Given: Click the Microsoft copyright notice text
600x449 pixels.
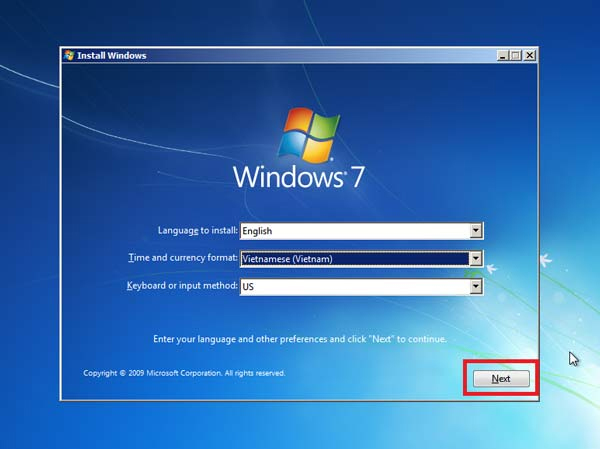Looking at the screenshot, I should click(184, 373).
